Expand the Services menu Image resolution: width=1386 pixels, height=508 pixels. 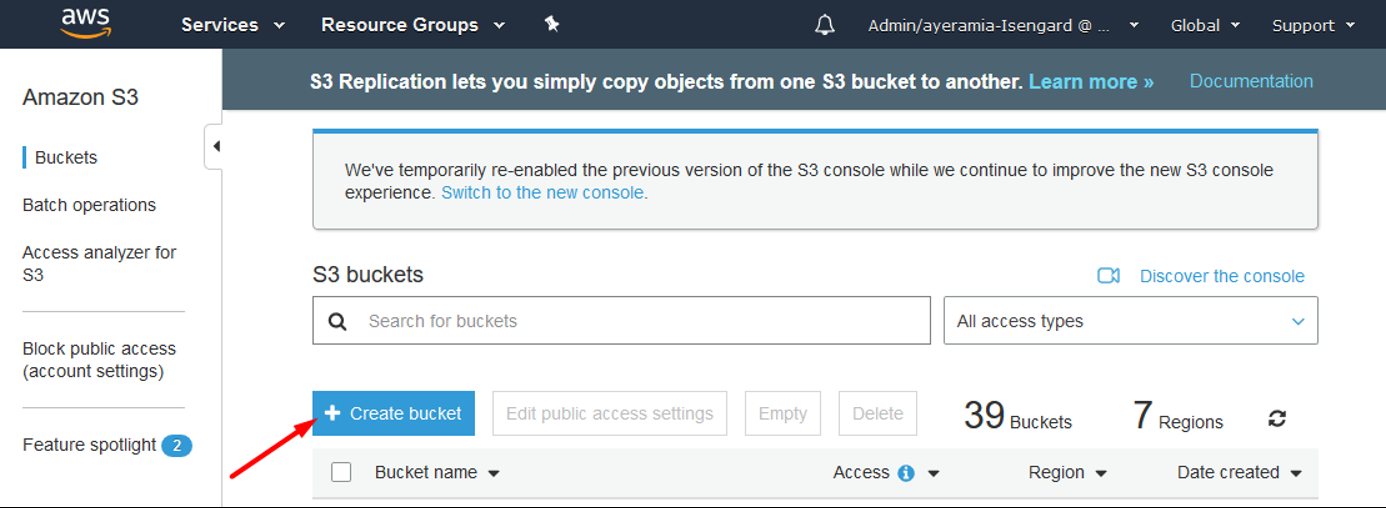tap(233, 25)
